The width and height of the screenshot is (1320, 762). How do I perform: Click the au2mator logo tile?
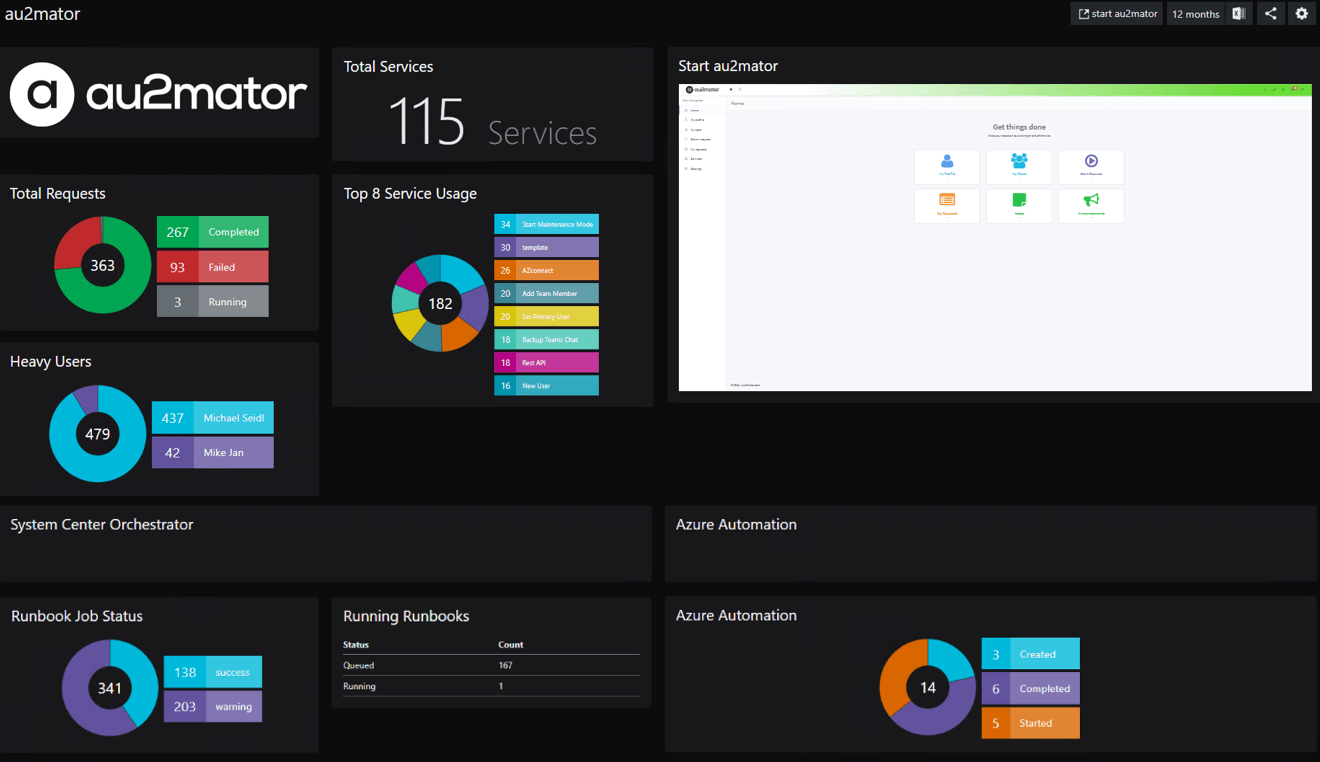(x=159, y=94)
